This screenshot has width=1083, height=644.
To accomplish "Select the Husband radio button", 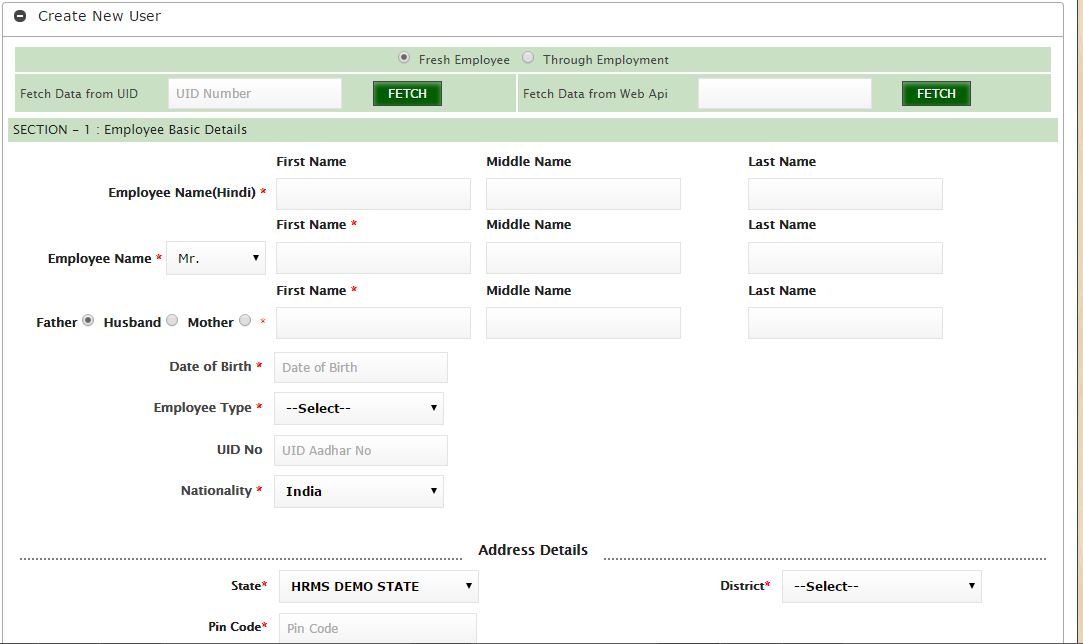I will tap(172, 321).
